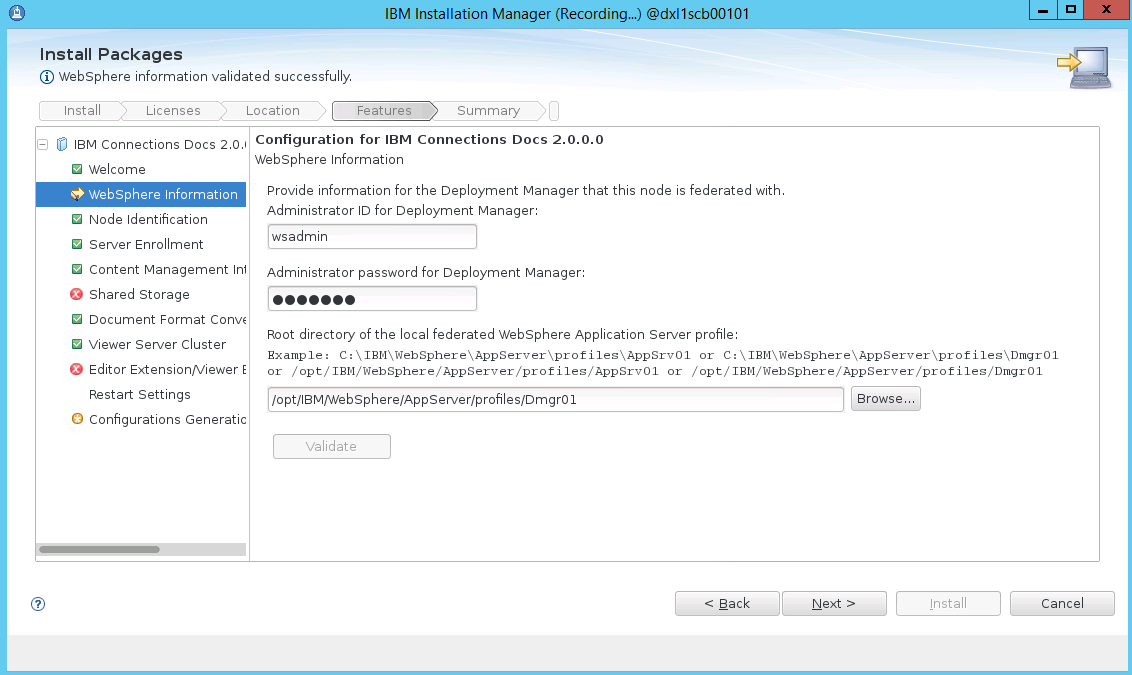Open Node Identification settings
This screenshot has height=675, width=1132.
pos(148,219)
